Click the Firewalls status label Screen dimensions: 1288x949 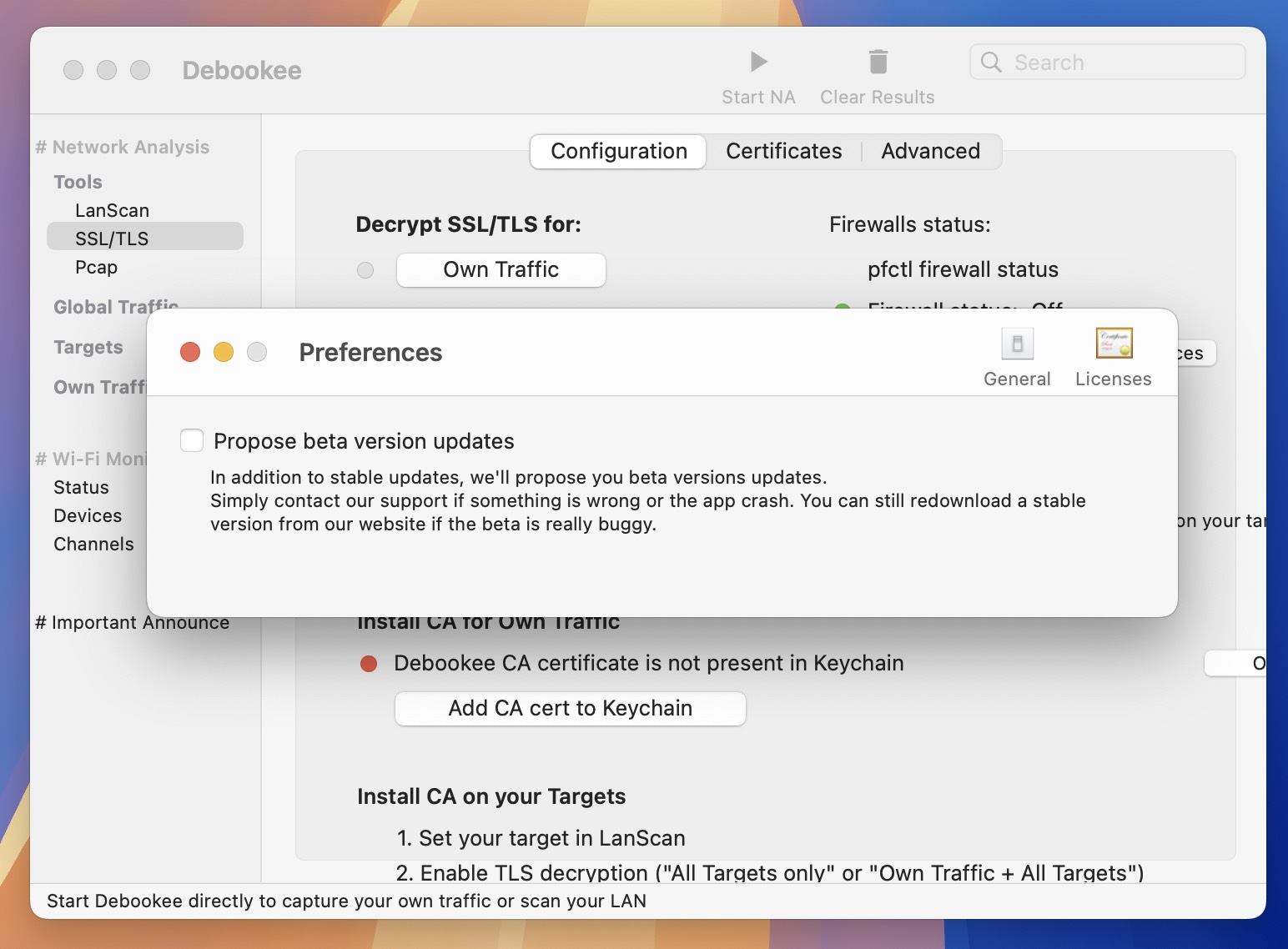910,224
